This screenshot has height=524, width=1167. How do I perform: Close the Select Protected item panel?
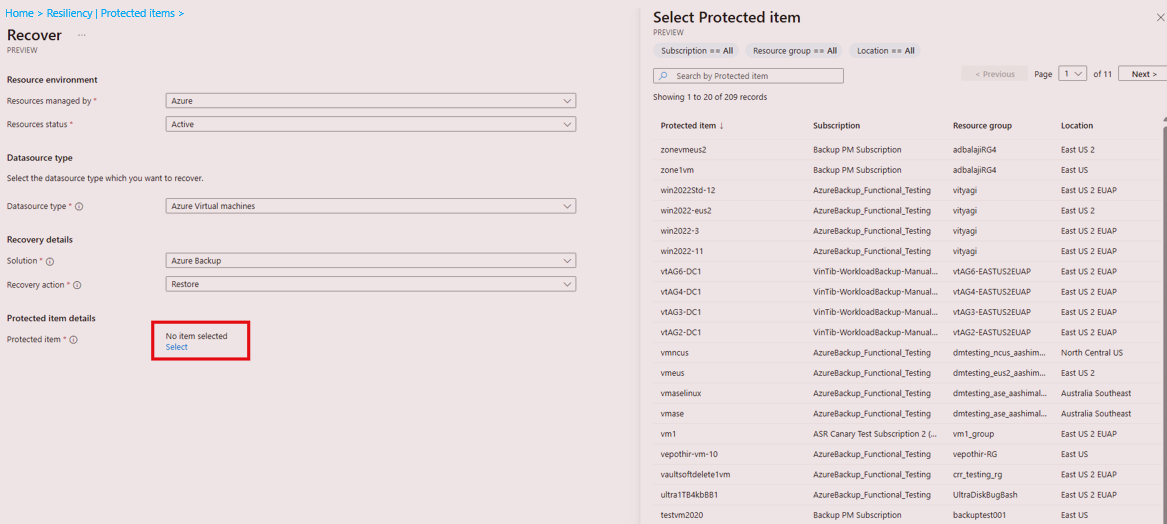[x=1160, y=16]
